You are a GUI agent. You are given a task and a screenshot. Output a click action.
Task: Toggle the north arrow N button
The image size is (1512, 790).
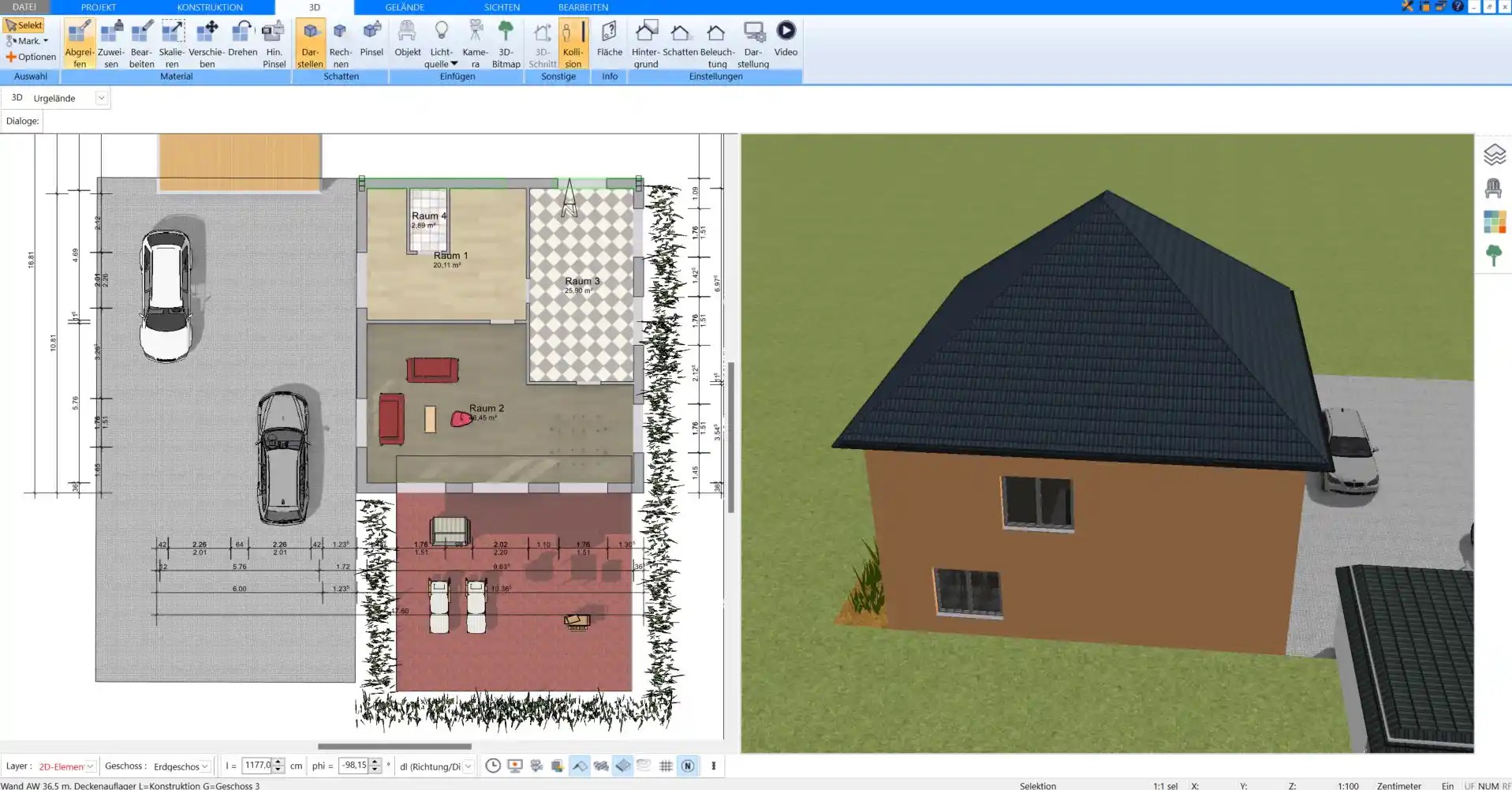pyautogui.click(x=688, y=766)
